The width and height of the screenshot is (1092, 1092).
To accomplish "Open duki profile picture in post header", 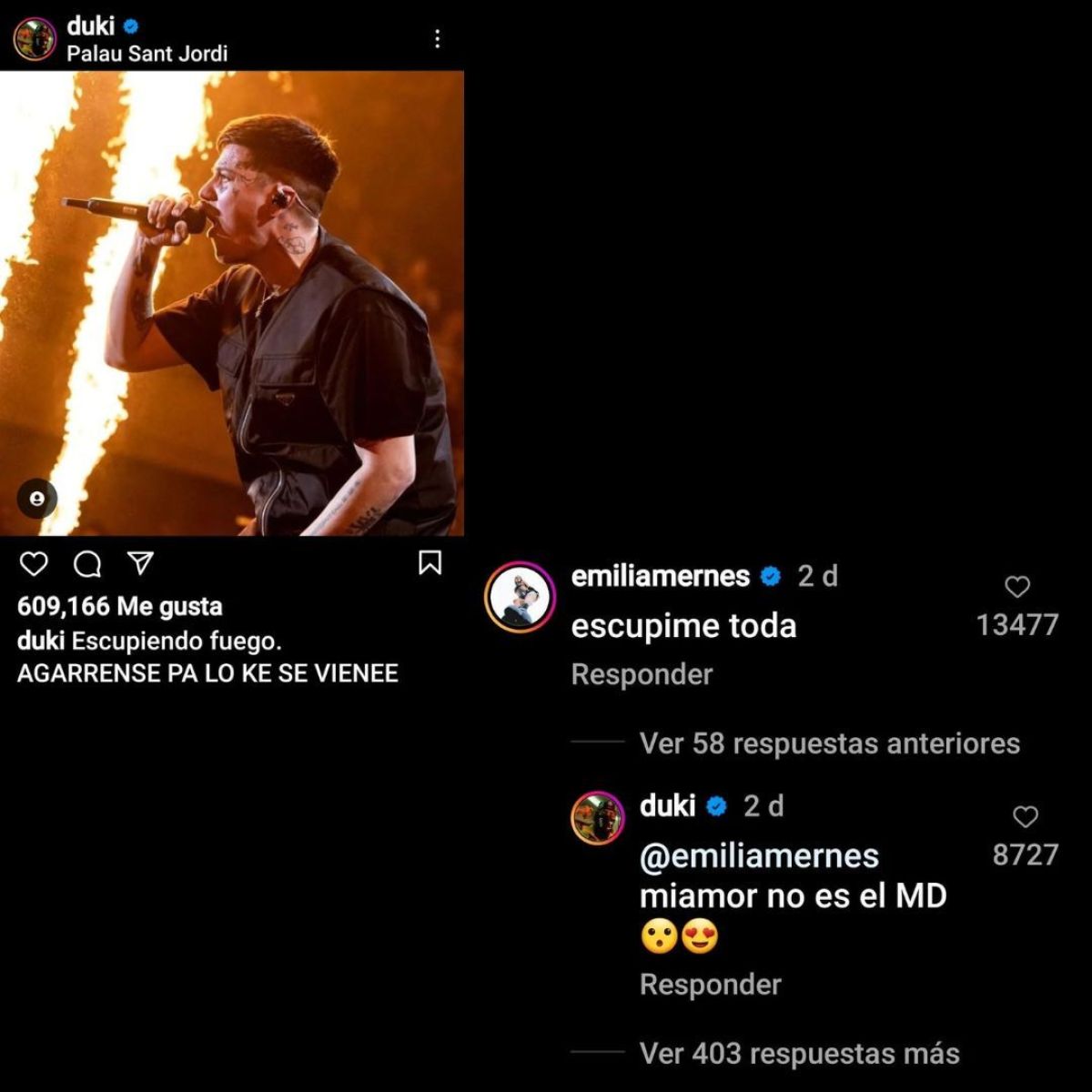I will (35, 38).
